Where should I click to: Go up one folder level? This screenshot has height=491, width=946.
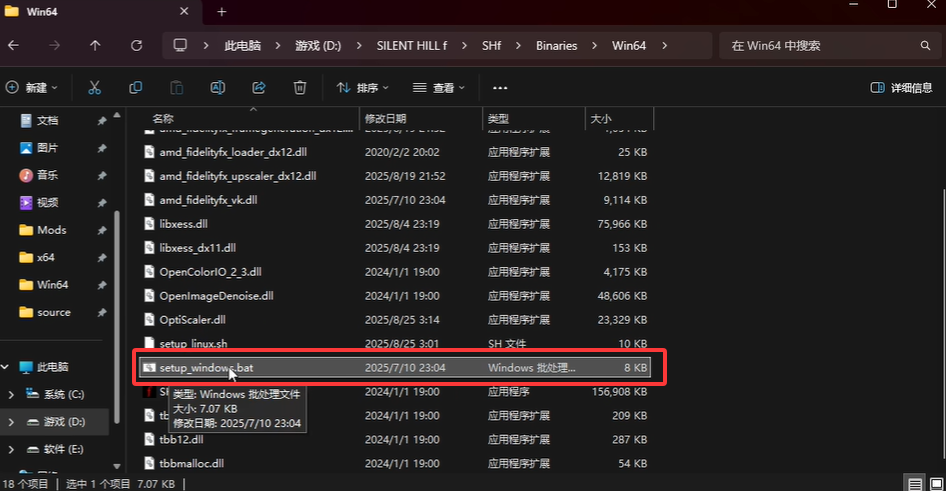click(x=95, y=46)
